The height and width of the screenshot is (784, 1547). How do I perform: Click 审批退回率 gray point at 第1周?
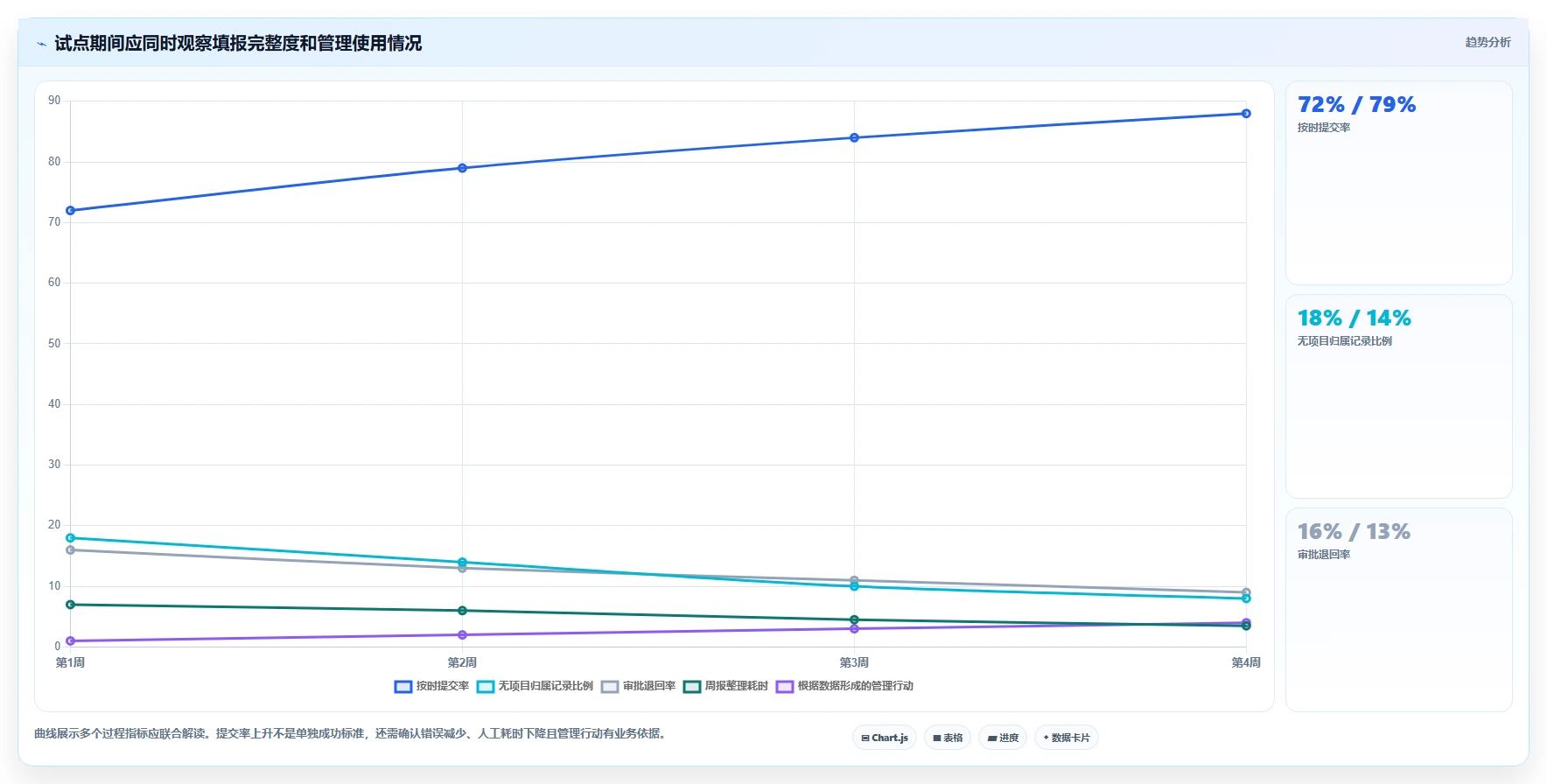71,550
